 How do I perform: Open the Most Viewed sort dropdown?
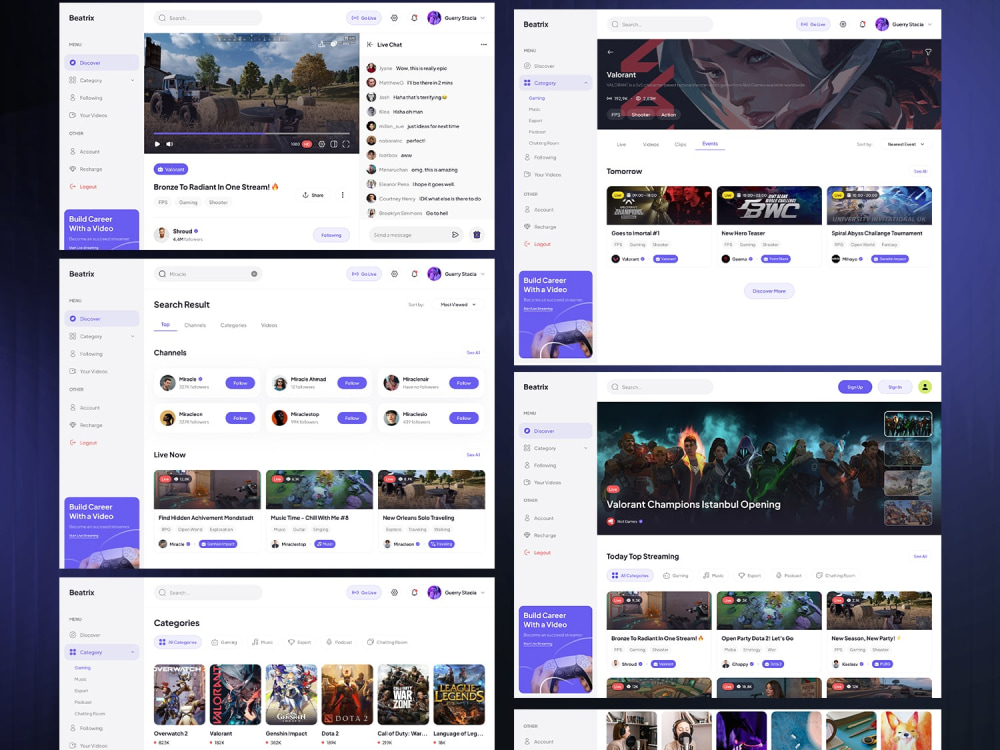[x=458, y=305]
